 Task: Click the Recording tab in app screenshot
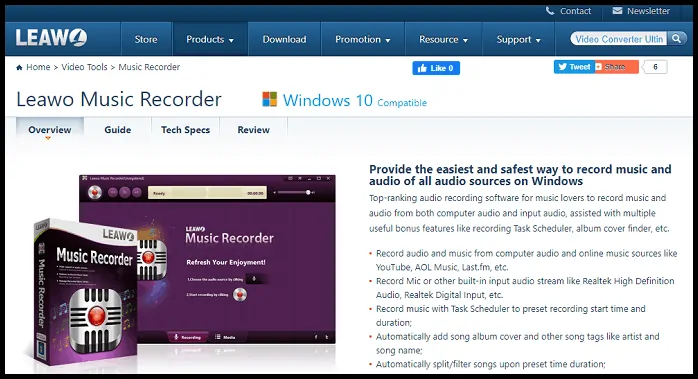pos(187,337)
